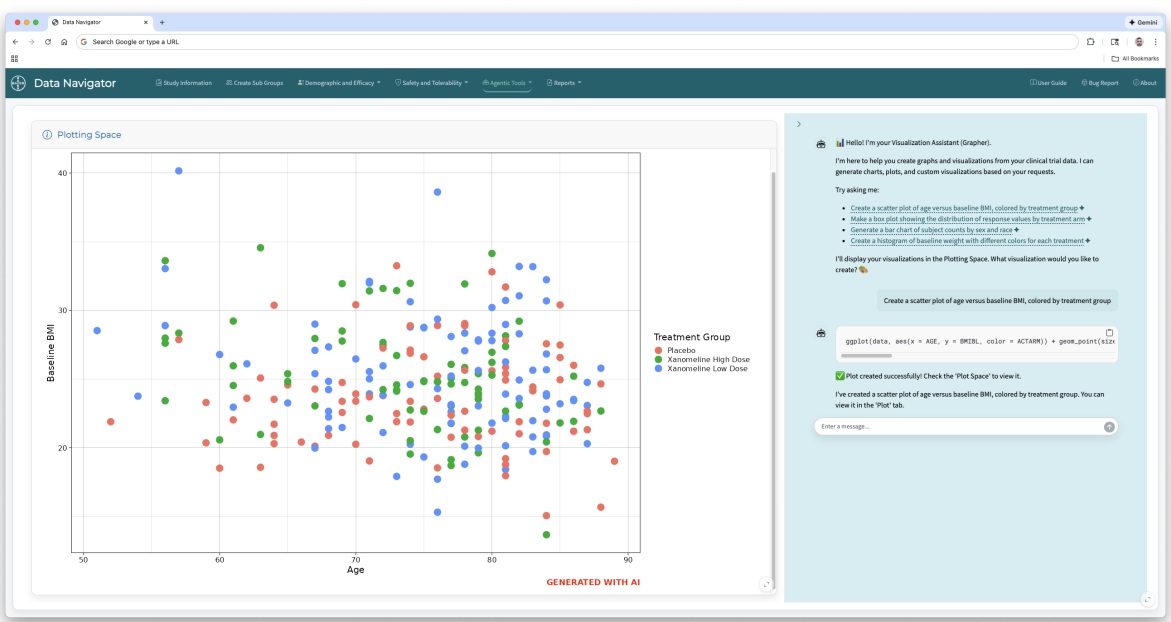1171x622 pixels.
Task: Click the Plotting Space info icon
Action: pos(47,135)
